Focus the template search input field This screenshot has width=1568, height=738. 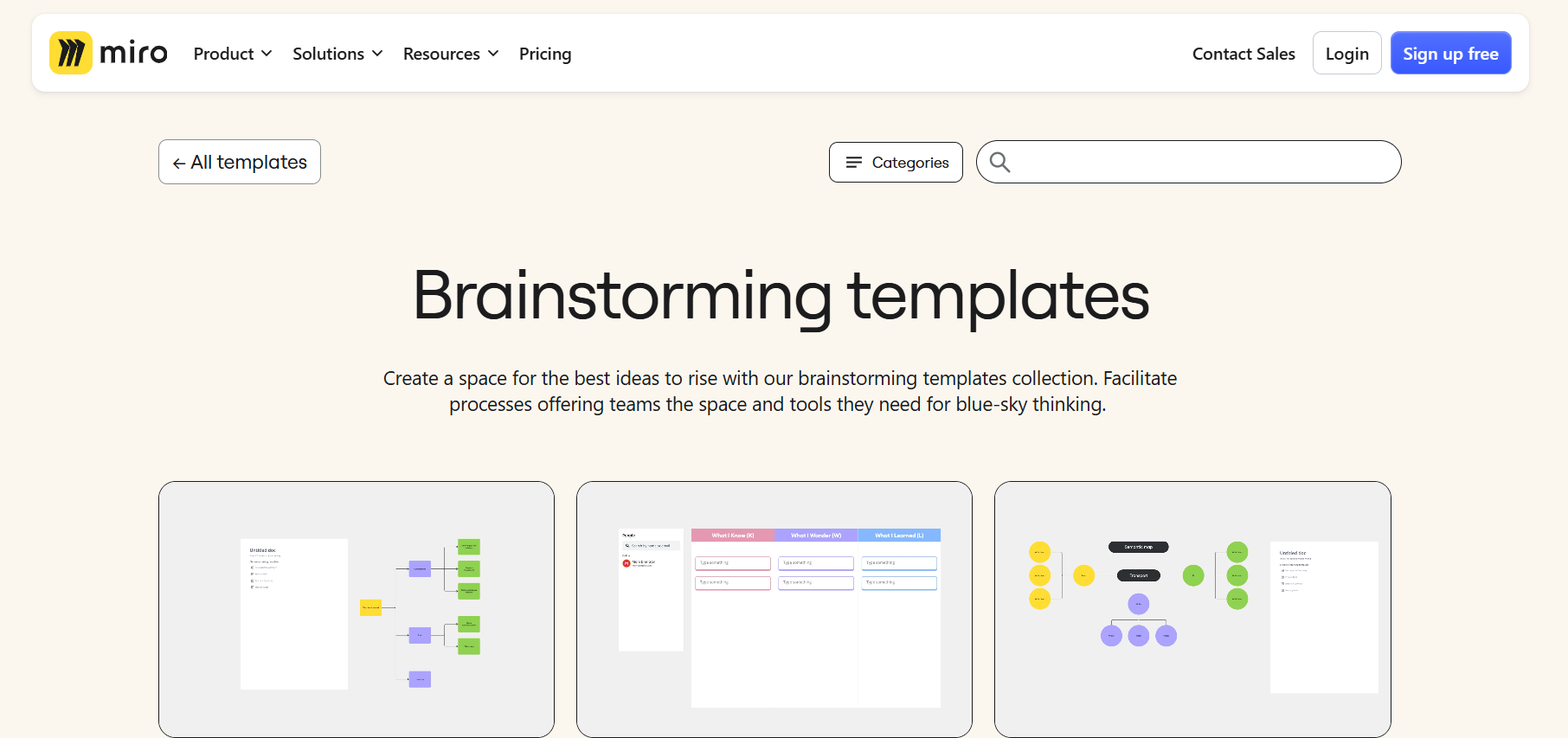(1203, 162)
